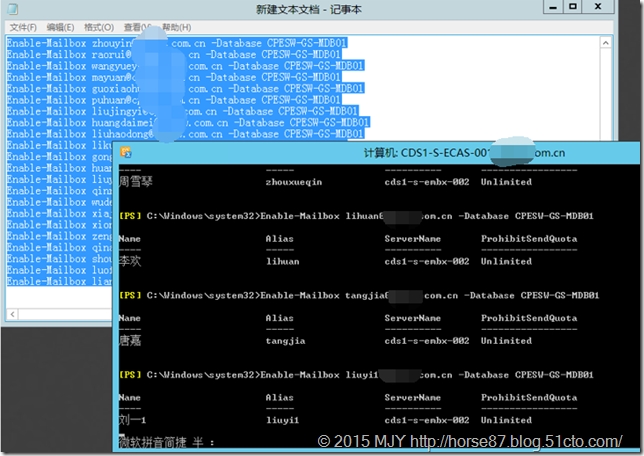644x456 pixels.
Task: Open the 编辑(E) menu
Action: 62,26
